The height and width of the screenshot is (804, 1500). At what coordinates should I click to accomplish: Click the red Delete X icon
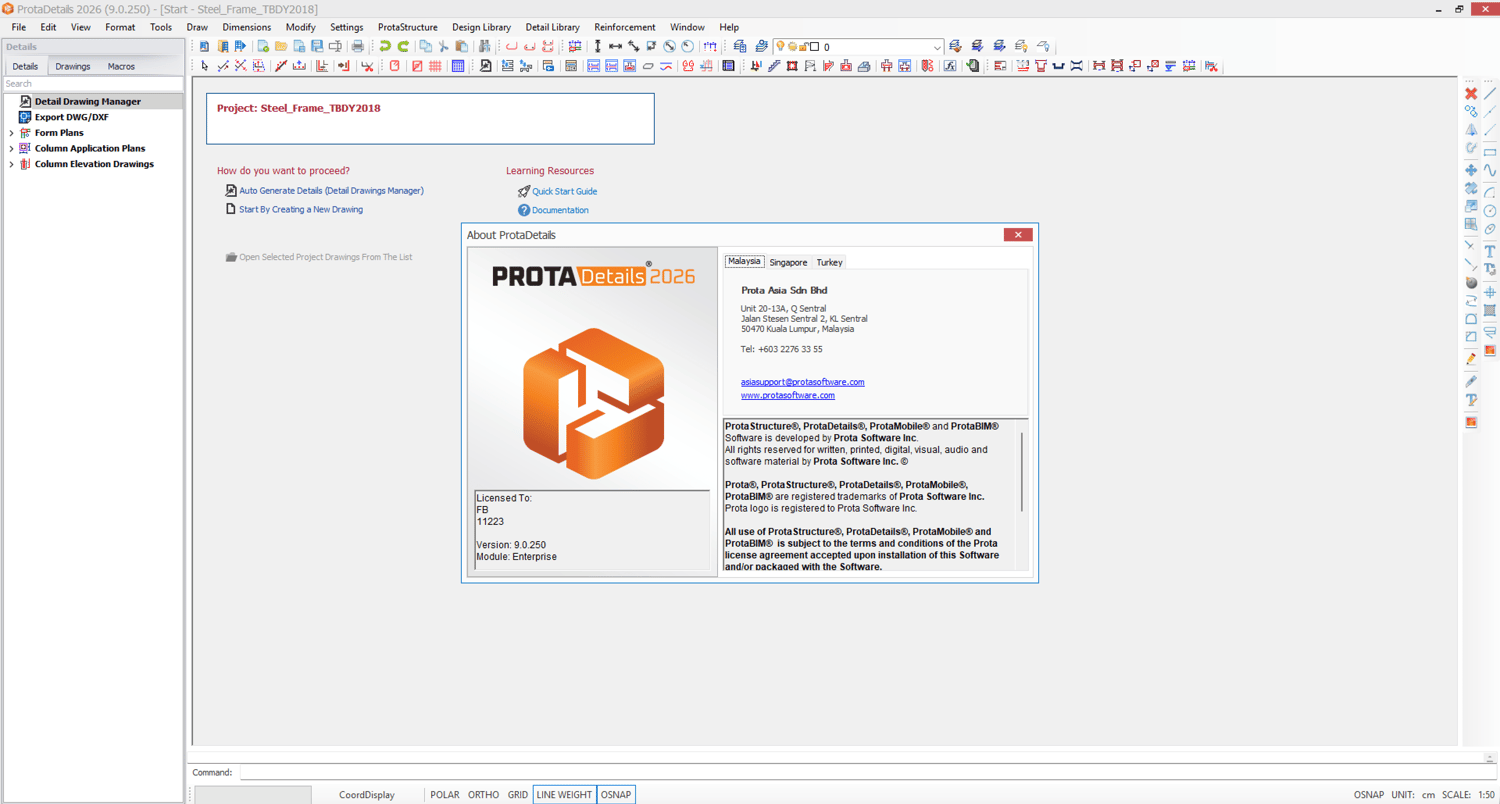[1471, 93]
